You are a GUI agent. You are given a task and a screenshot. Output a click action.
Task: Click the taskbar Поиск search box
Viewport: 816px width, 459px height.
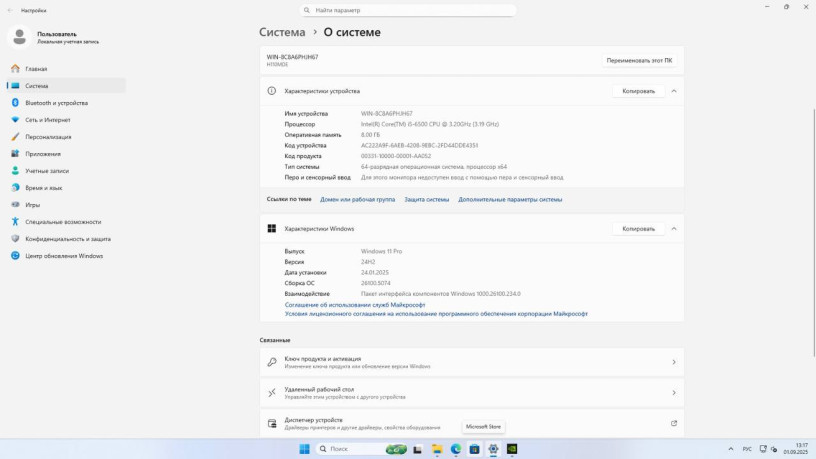point(363,449)
